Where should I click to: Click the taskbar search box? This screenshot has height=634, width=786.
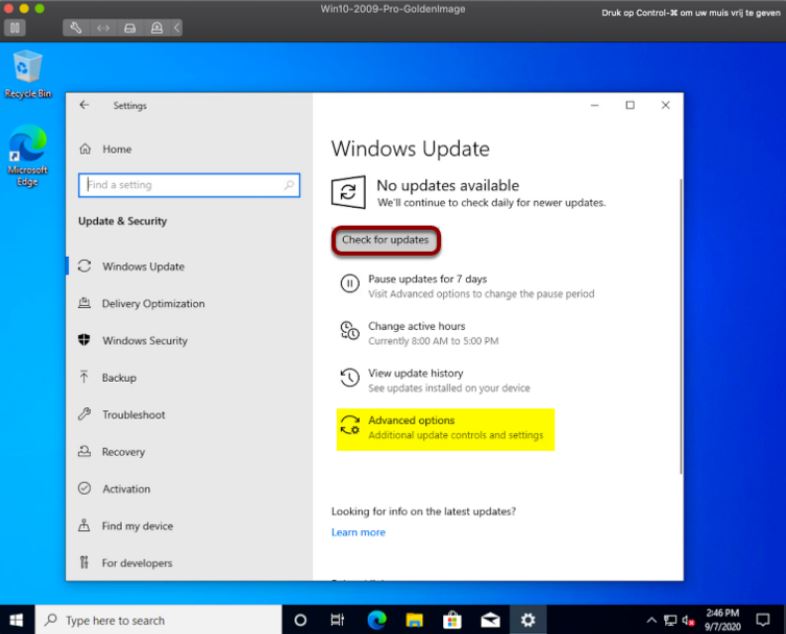pos(158,620)
